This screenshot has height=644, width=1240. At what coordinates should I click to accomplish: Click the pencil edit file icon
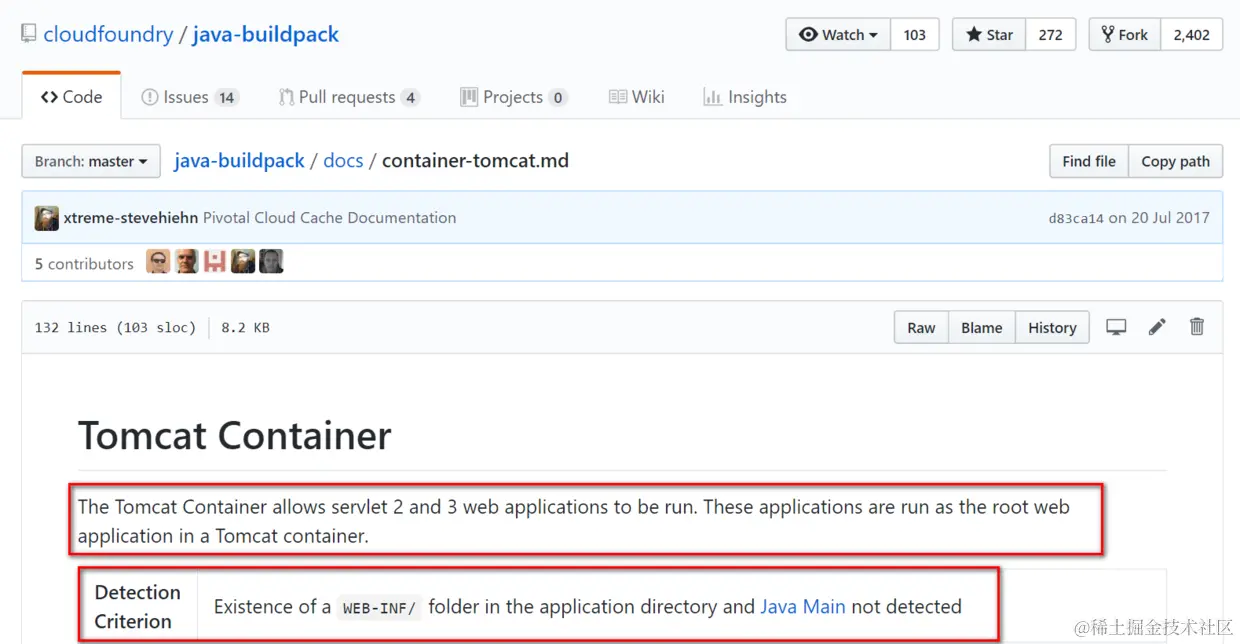(x=1157, y=326)
